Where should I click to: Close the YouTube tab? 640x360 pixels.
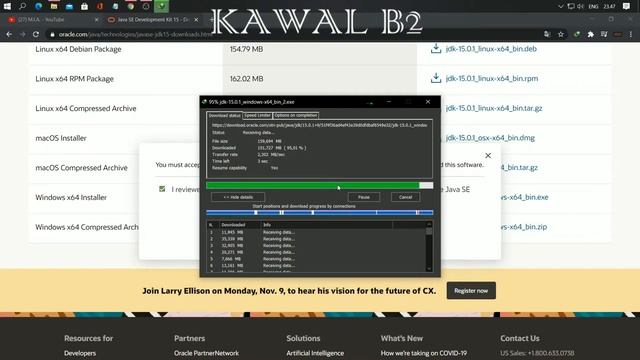96,19
